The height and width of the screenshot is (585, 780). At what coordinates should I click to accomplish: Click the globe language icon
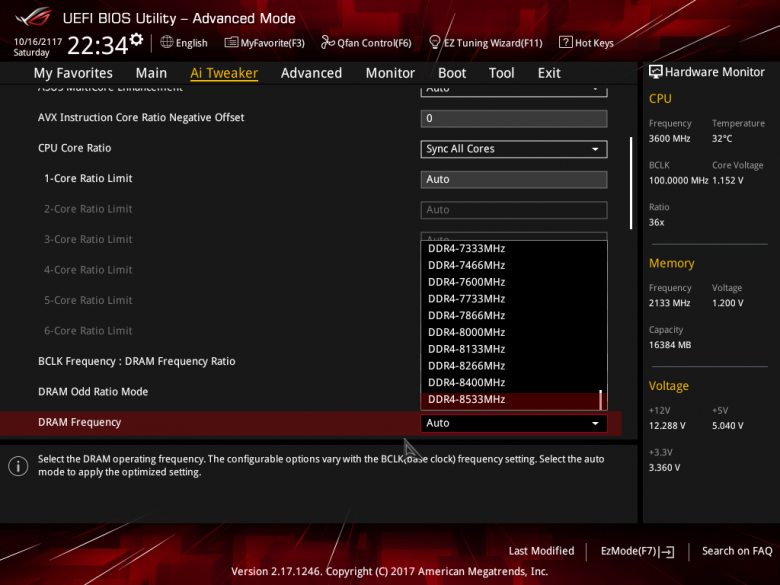(167, 42)
